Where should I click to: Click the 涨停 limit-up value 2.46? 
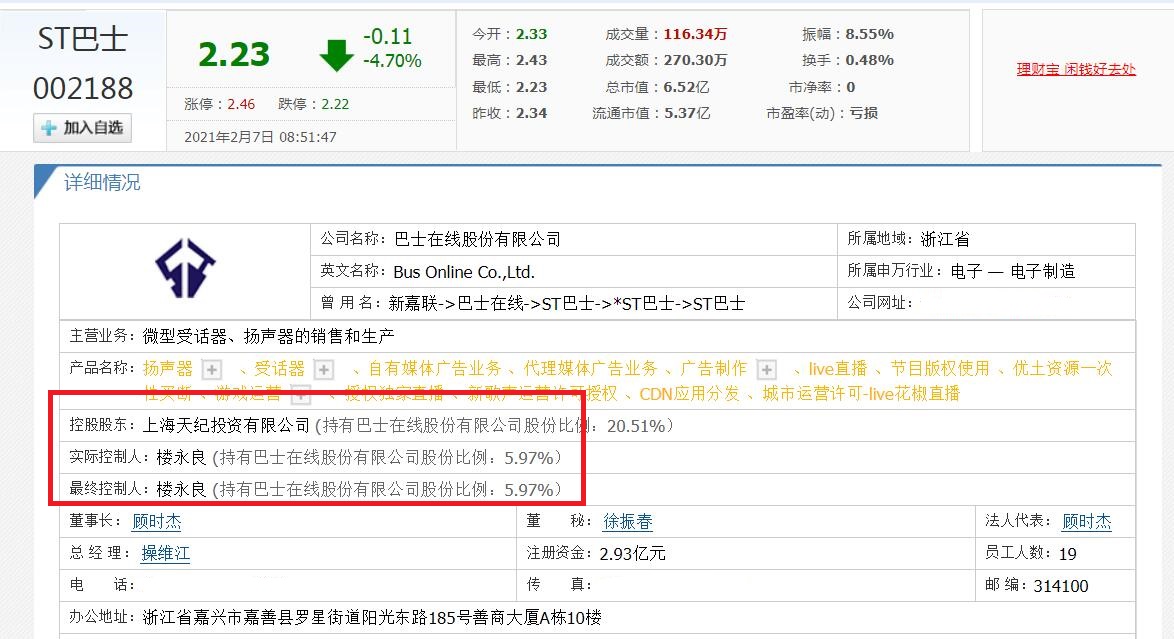(241, 104)
